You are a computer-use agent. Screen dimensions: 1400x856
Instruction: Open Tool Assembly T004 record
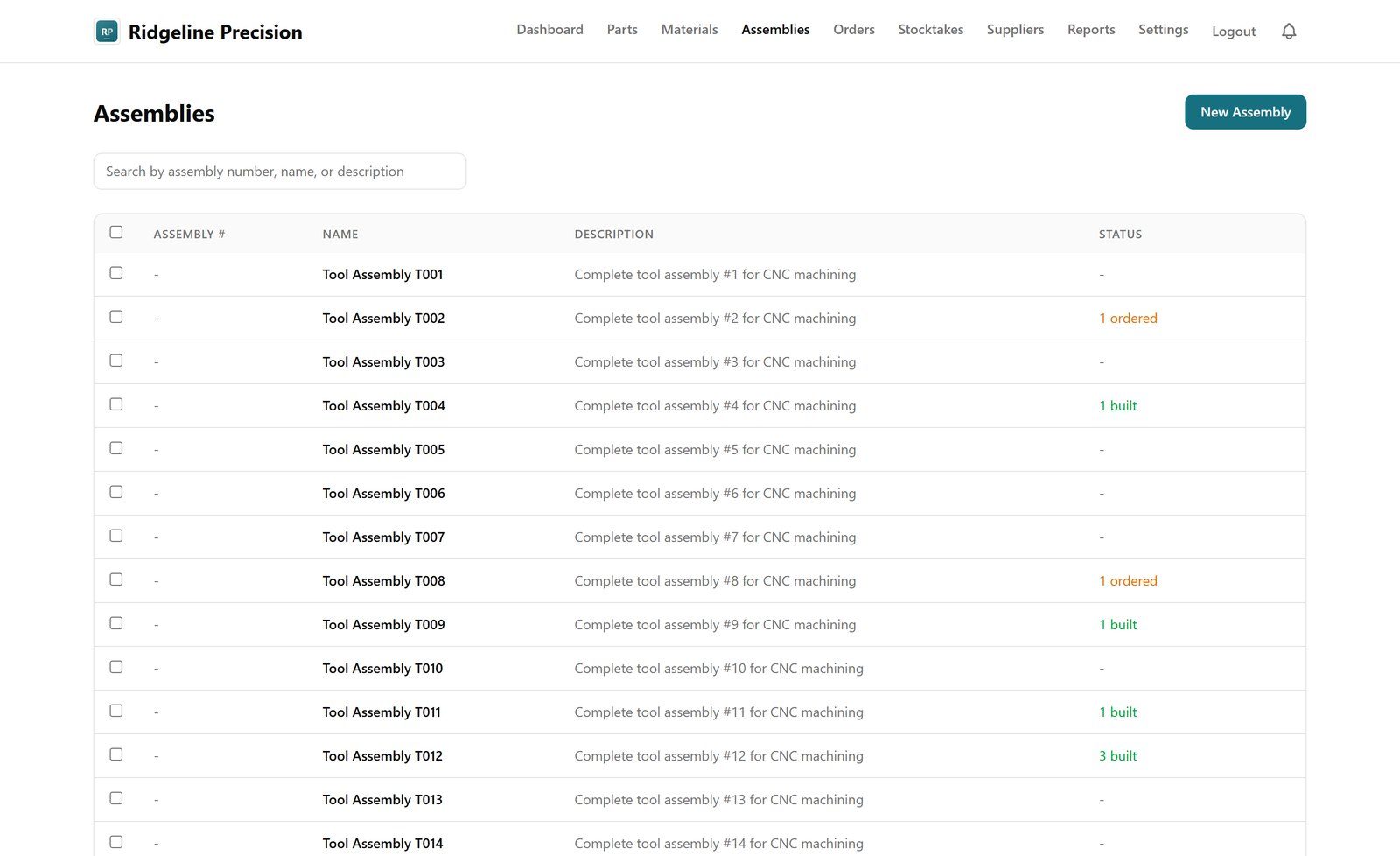click(383, 406)
